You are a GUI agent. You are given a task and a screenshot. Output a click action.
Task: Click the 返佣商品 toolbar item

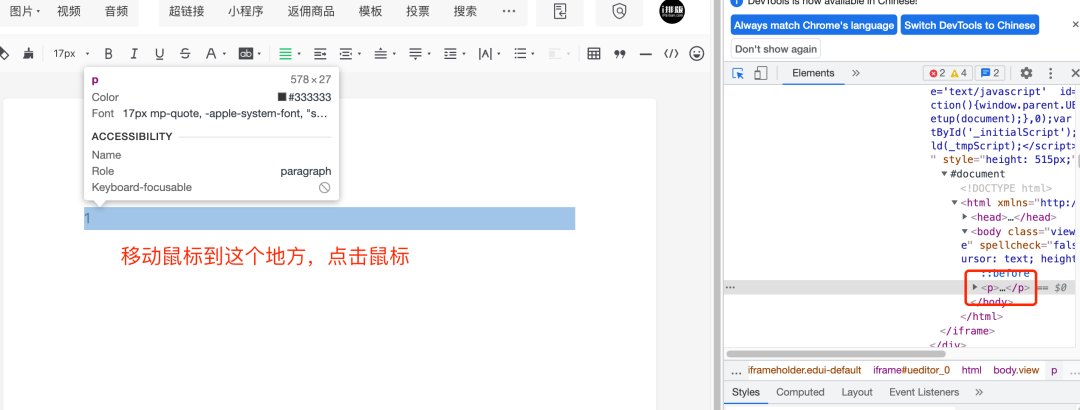tap(311, 11)
